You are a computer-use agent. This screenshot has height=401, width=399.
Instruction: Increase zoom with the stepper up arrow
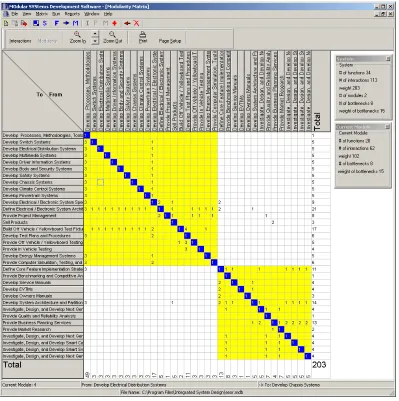click(95, 34)
